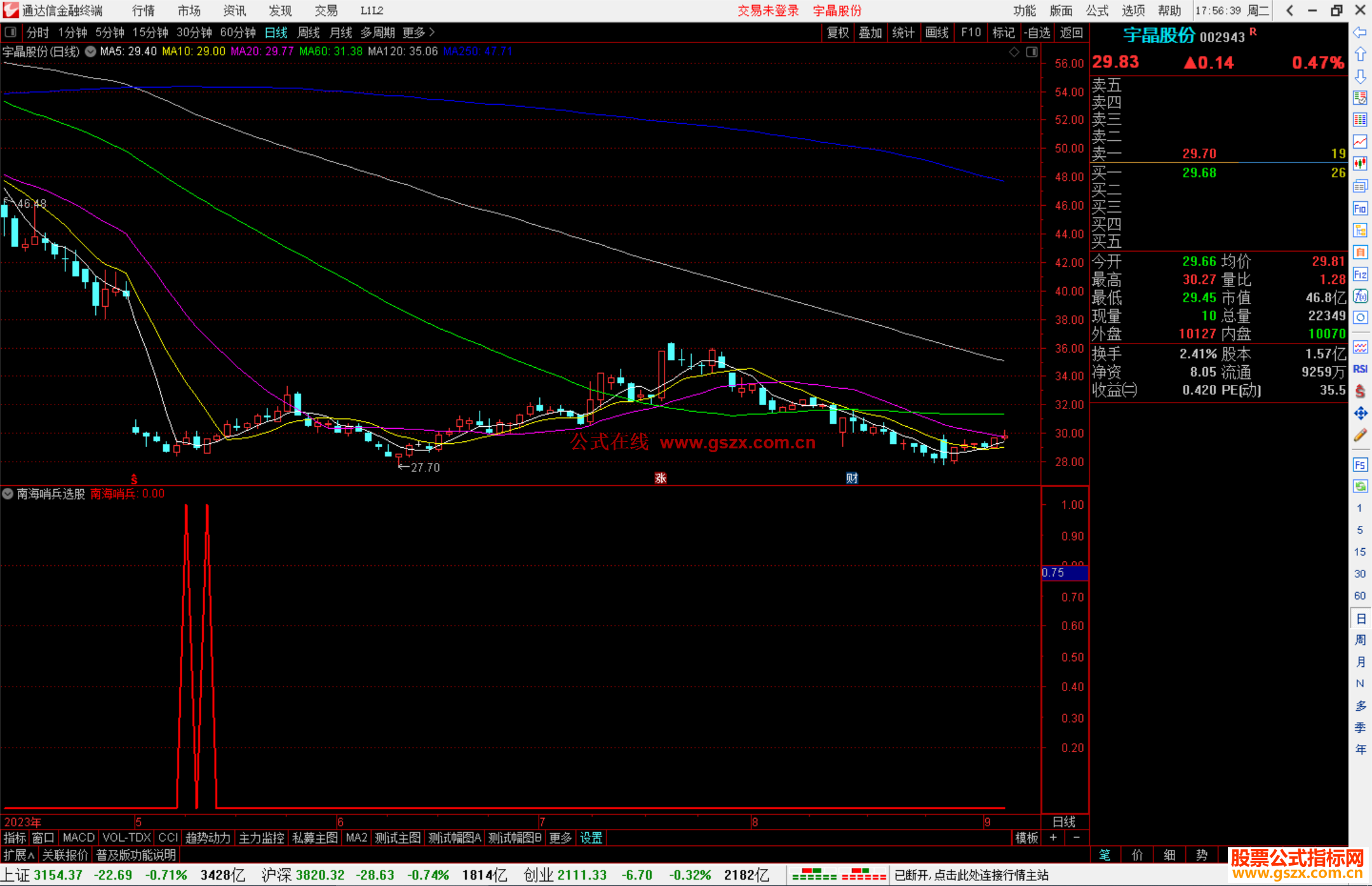Expand the 更多 period options

(419, 32)
